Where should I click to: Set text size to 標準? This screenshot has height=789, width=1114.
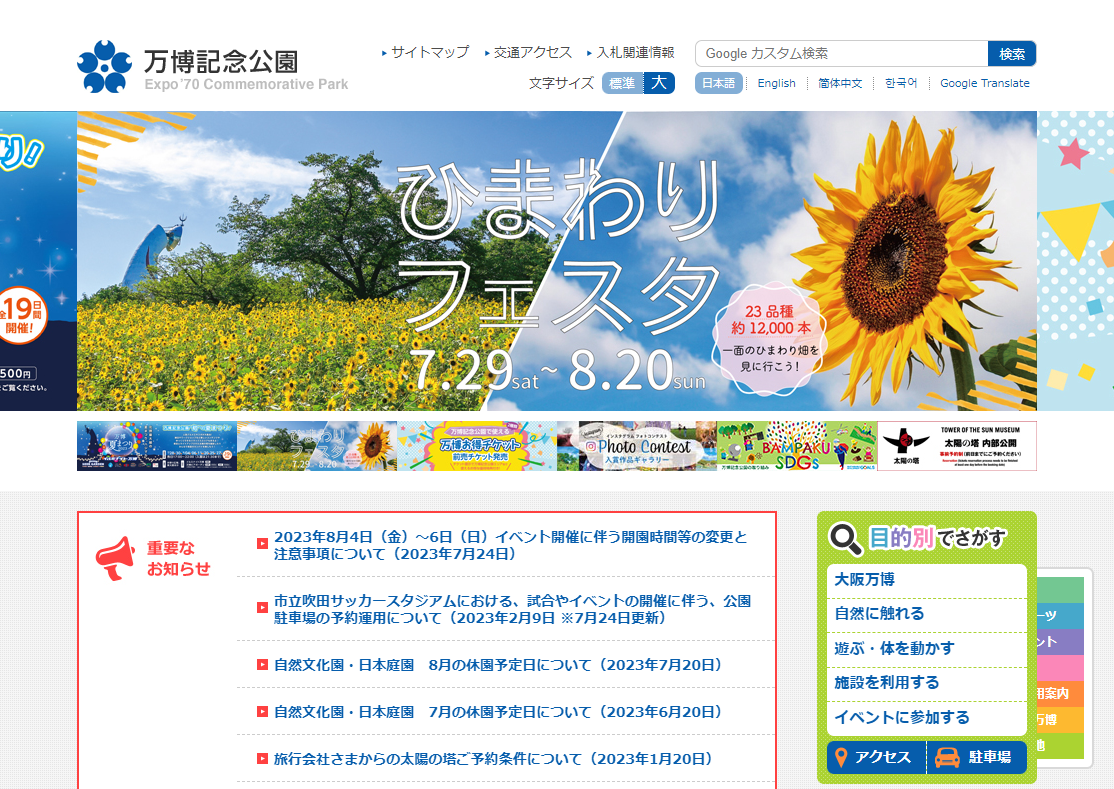point(622,83)
